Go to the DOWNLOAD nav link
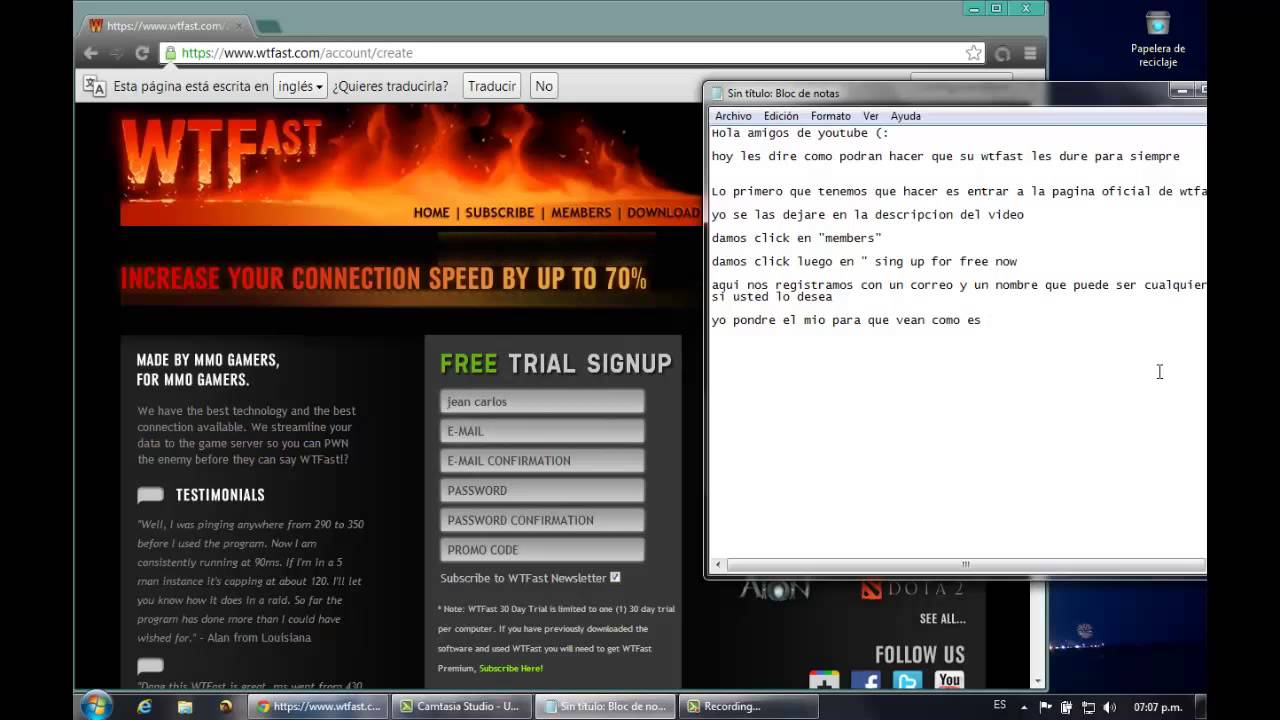The width and height of the screenshot is (1280, 720). coord(663,212)
